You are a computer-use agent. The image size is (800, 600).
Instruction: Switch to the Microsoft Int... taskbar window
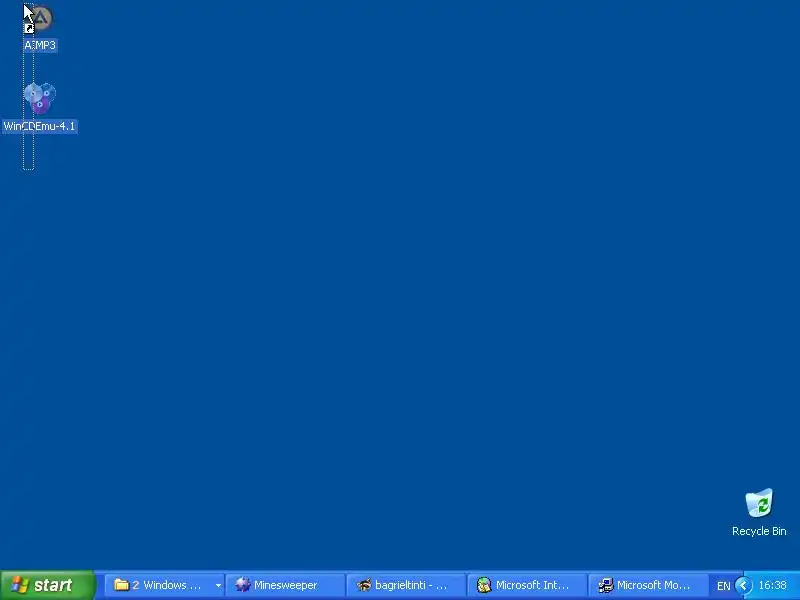click(x=527, y=585)
